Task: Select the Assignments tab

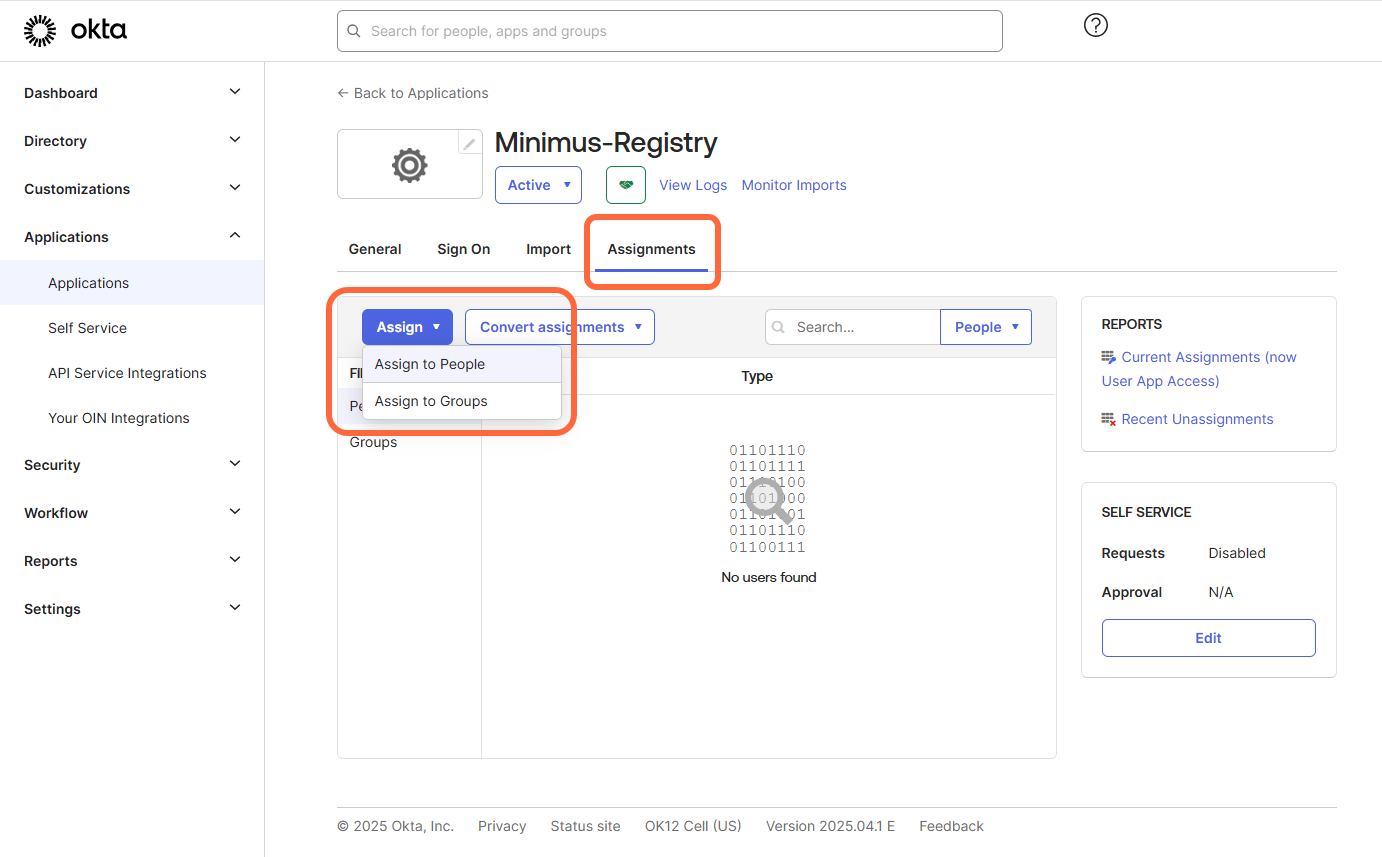Action: [x=651, y=249]
